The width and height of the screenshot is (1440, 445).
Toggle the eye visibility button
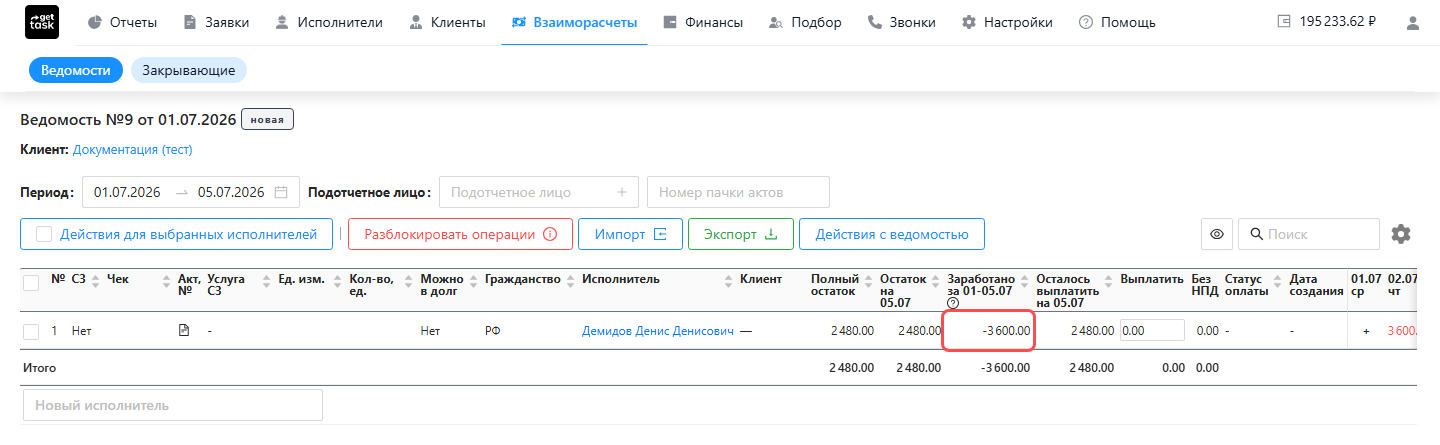pos(1217,234)
